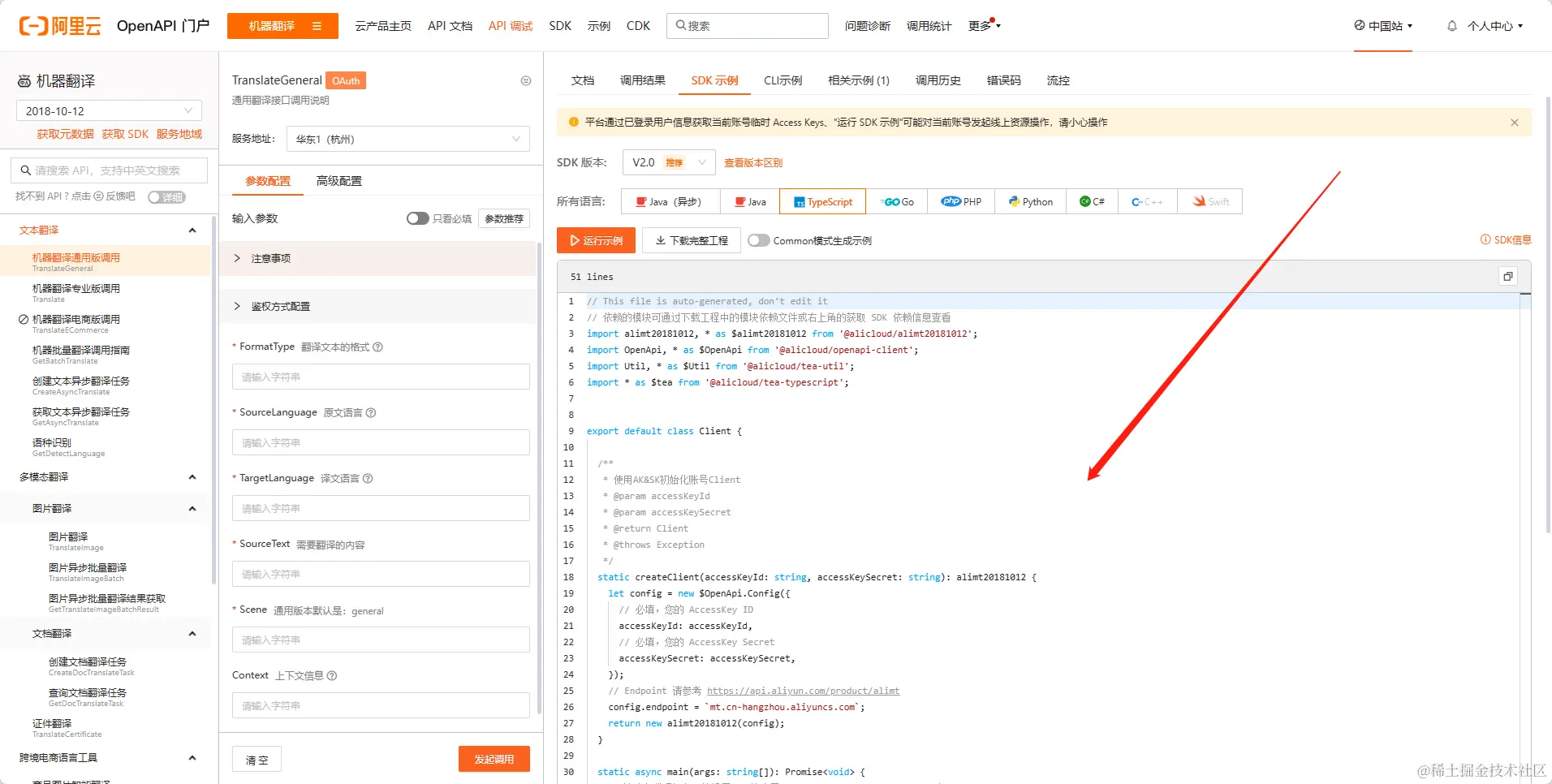Switch to the 错误码 tab
The image size is (1552, 784).
1004,80
